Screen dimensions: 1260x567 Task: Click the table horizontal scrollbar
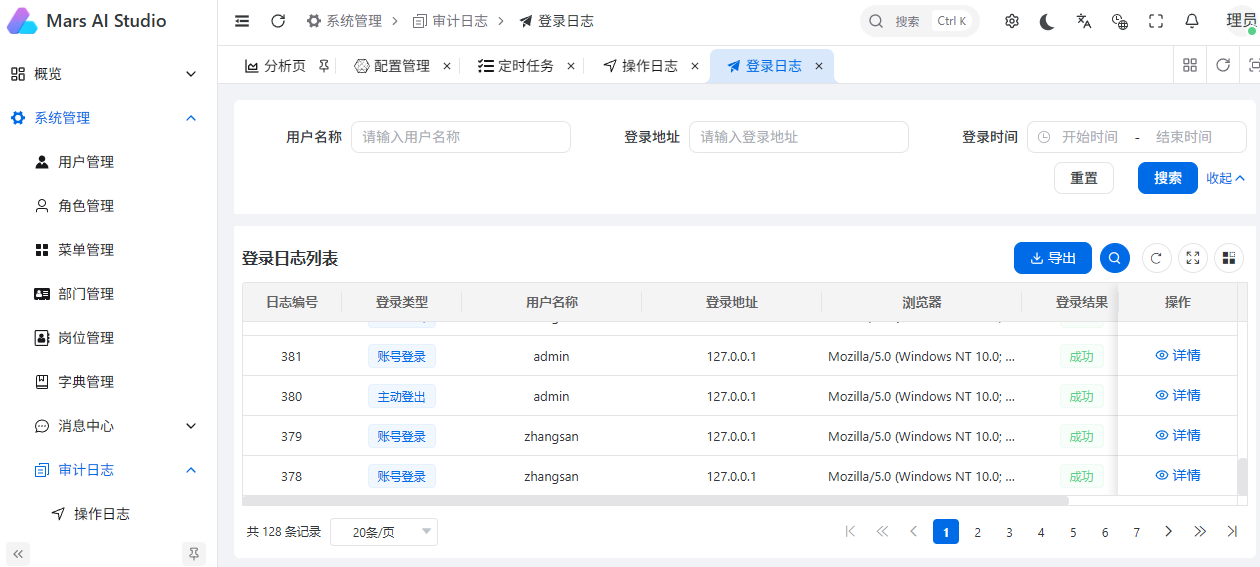click(656, 500)
